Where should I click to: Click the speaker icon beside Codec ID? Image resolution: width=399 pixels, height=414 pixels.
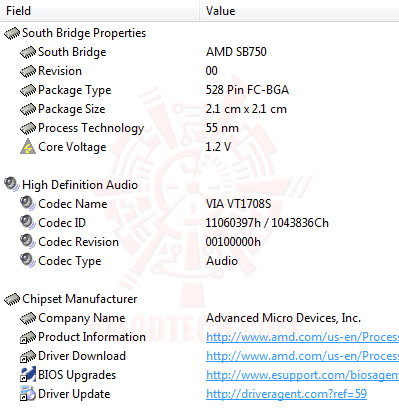tap(28, 222)
